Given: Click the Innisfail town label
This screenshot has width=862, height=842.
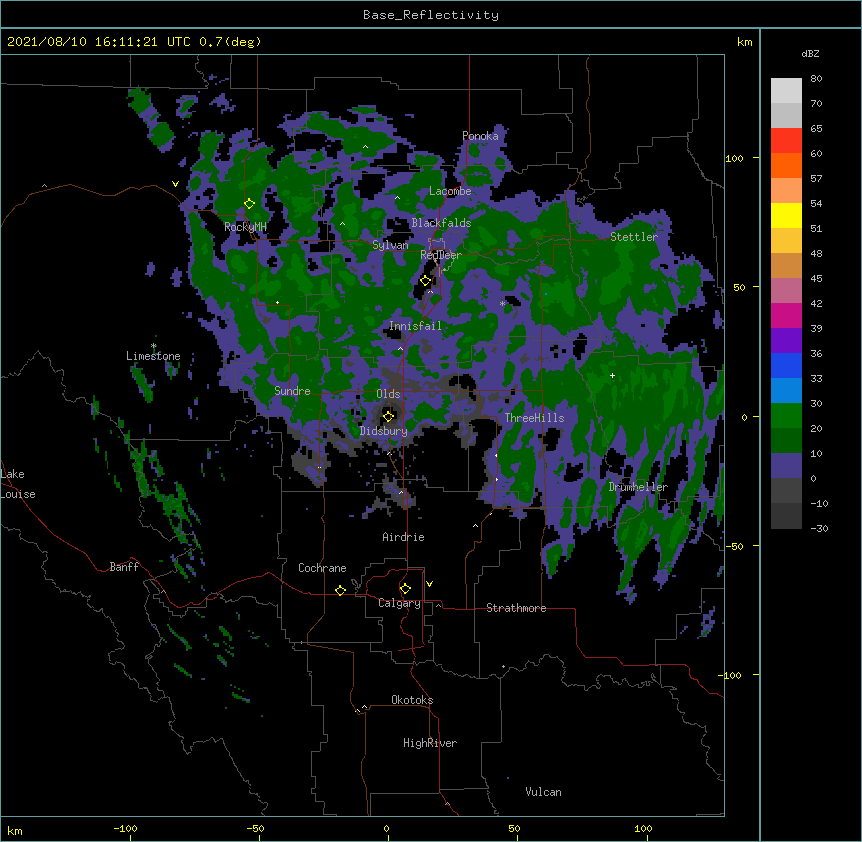Looking at the screenshot, I should 416,326.
